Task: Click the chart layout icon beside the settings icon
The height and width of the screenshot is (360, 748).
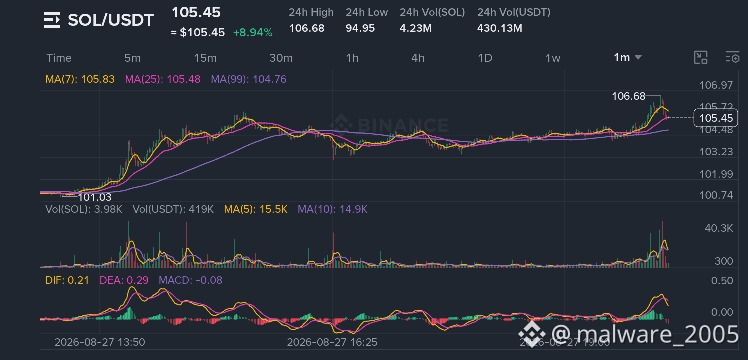Action: (700, 58)
